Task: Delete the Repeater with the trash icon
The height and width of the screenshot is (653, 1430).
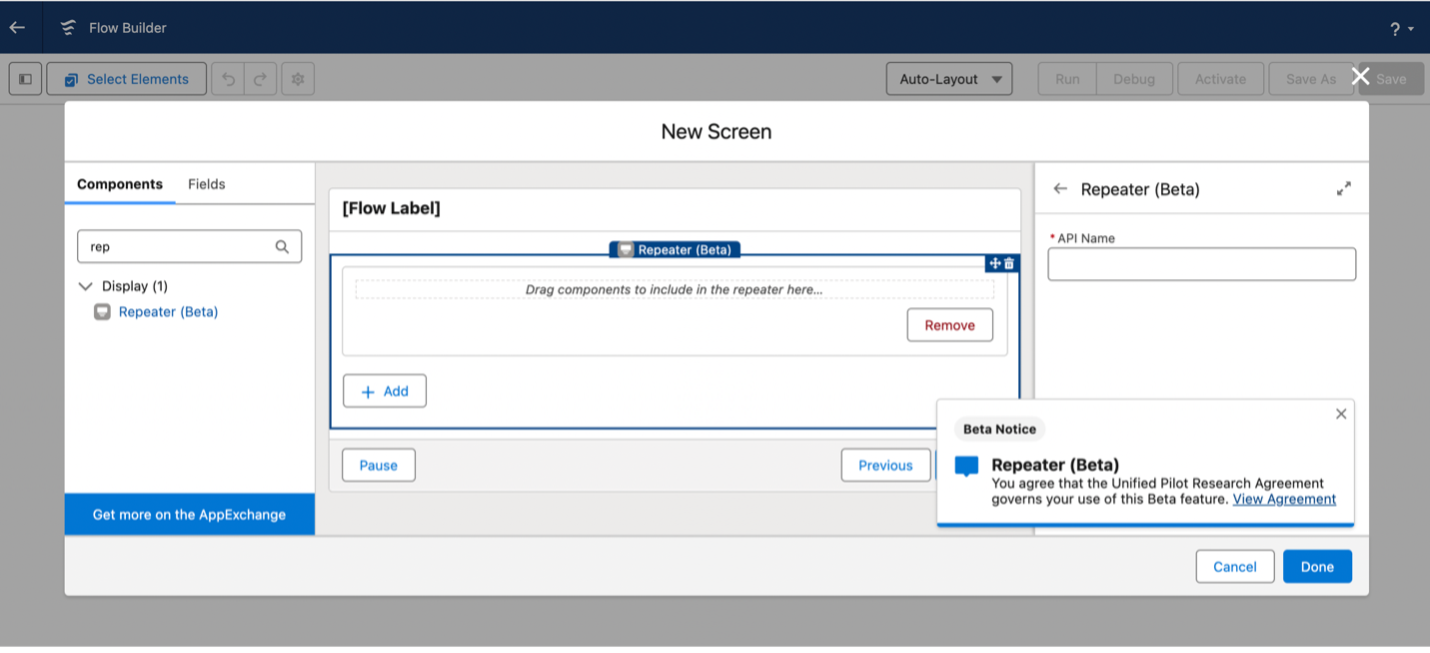Action: point(1009,263)
